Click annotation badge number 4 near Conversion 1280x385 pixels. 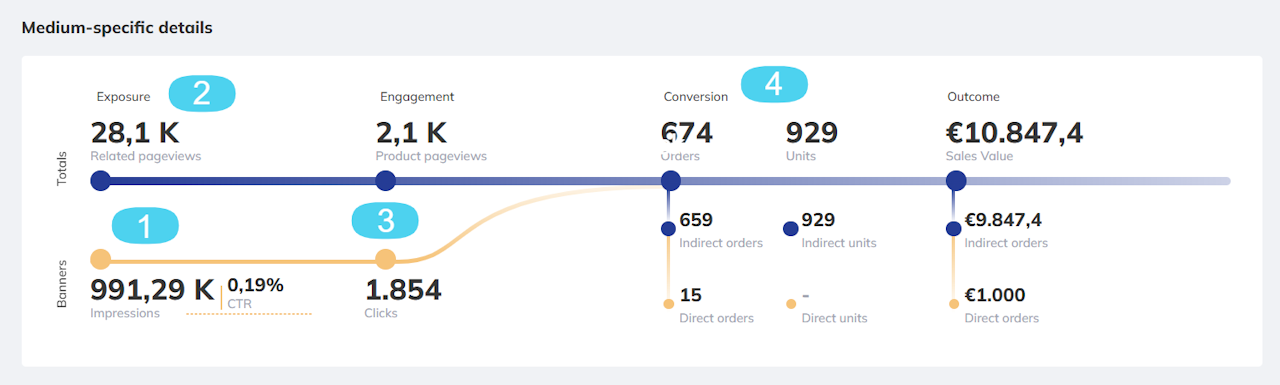point(773,84)
